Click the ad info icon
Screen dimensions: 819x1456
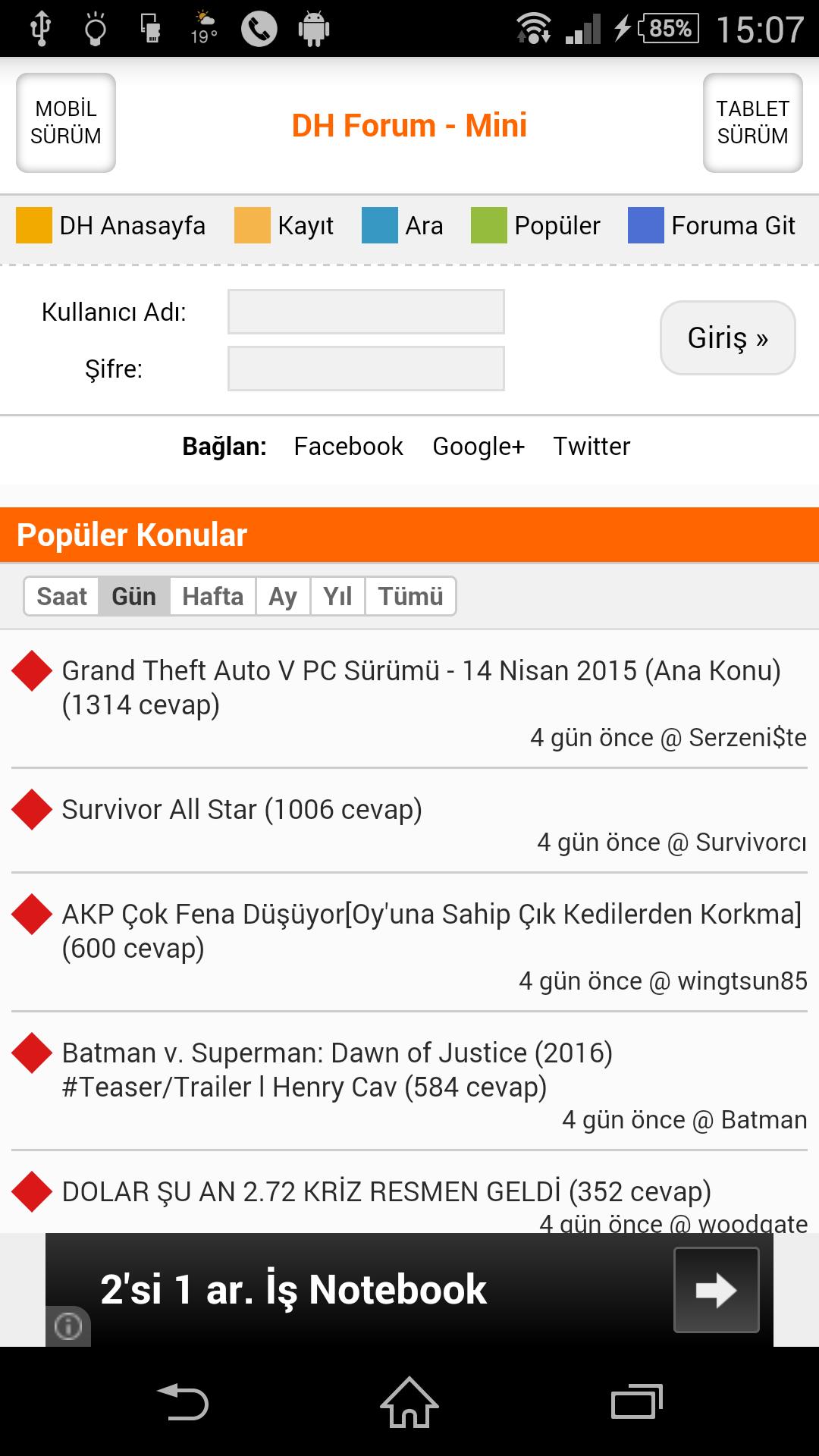(68, 1326)
